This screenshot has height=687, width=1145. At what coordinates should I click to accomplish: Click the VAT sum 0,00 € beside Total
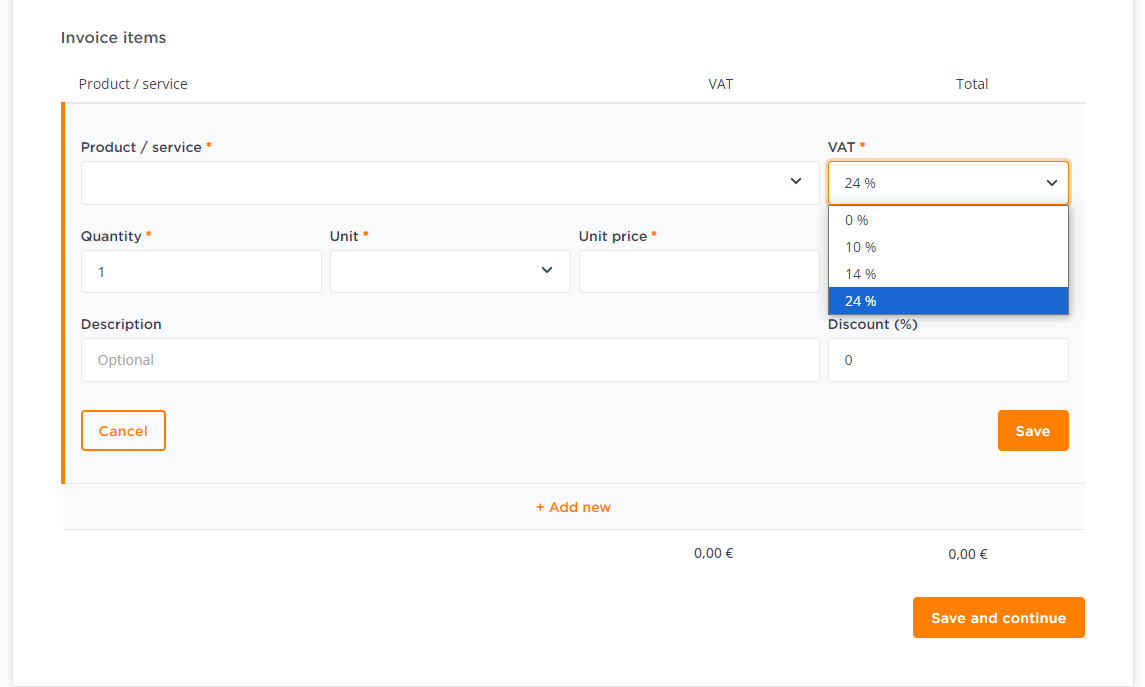coord(713,553)
